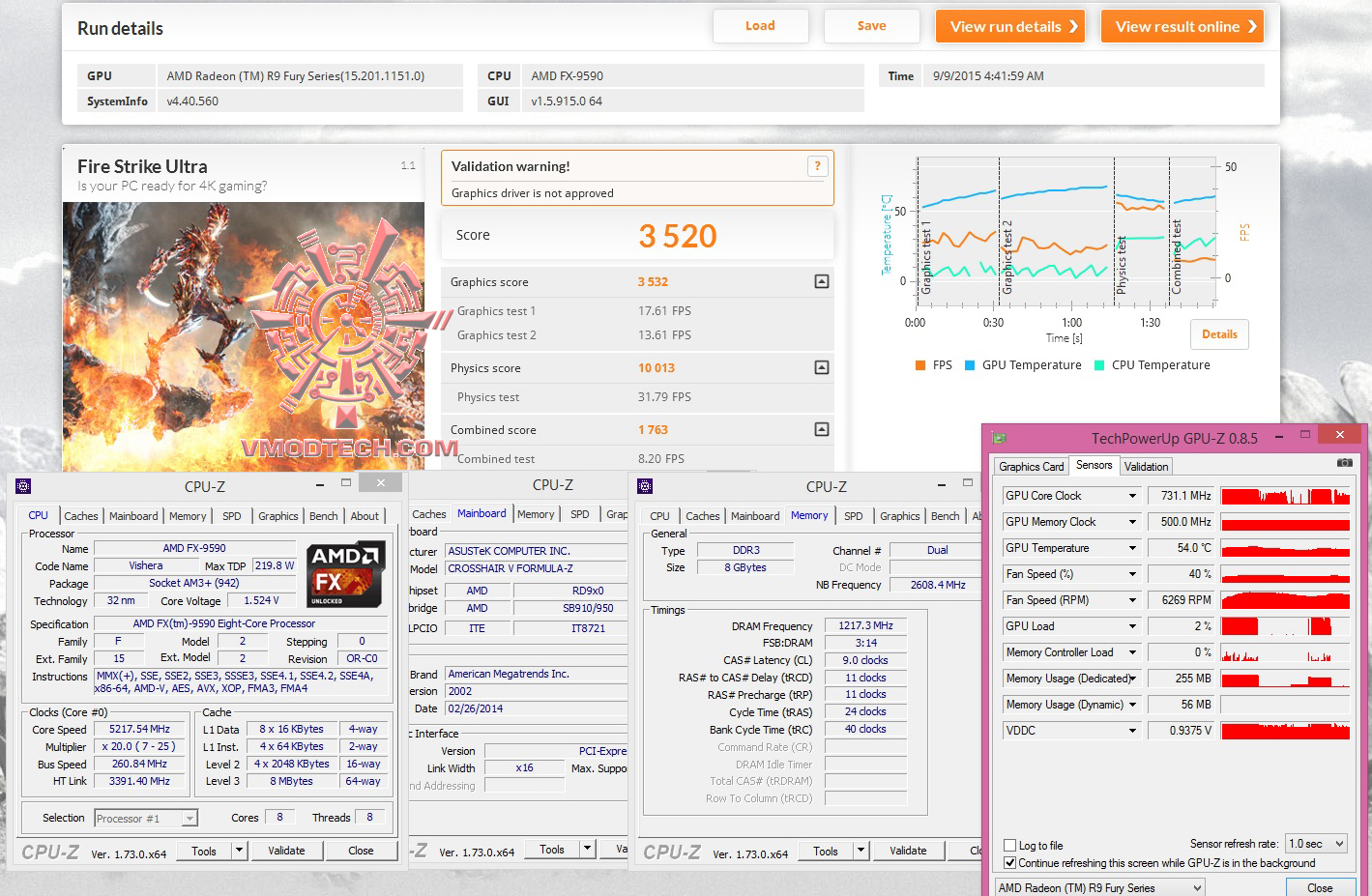Viewport: 1372px width, 896px height.
Task: Click the Details button under the chart
Action: (1219, 334)
